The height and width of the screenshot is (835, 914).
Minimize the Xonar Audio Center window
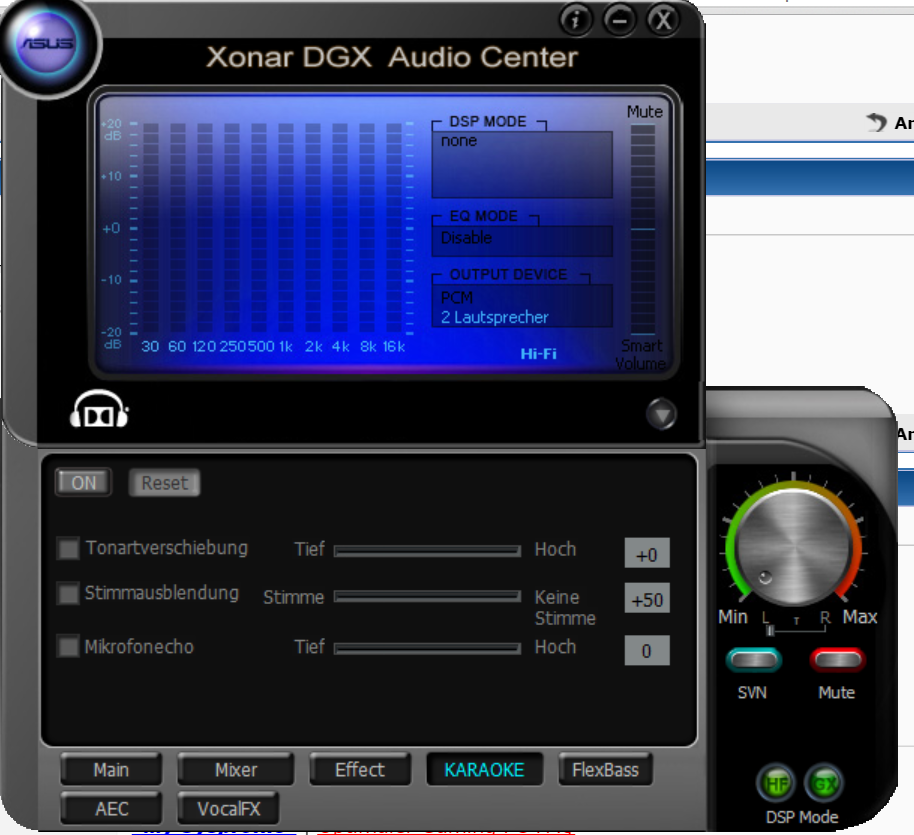click(620, 20)
